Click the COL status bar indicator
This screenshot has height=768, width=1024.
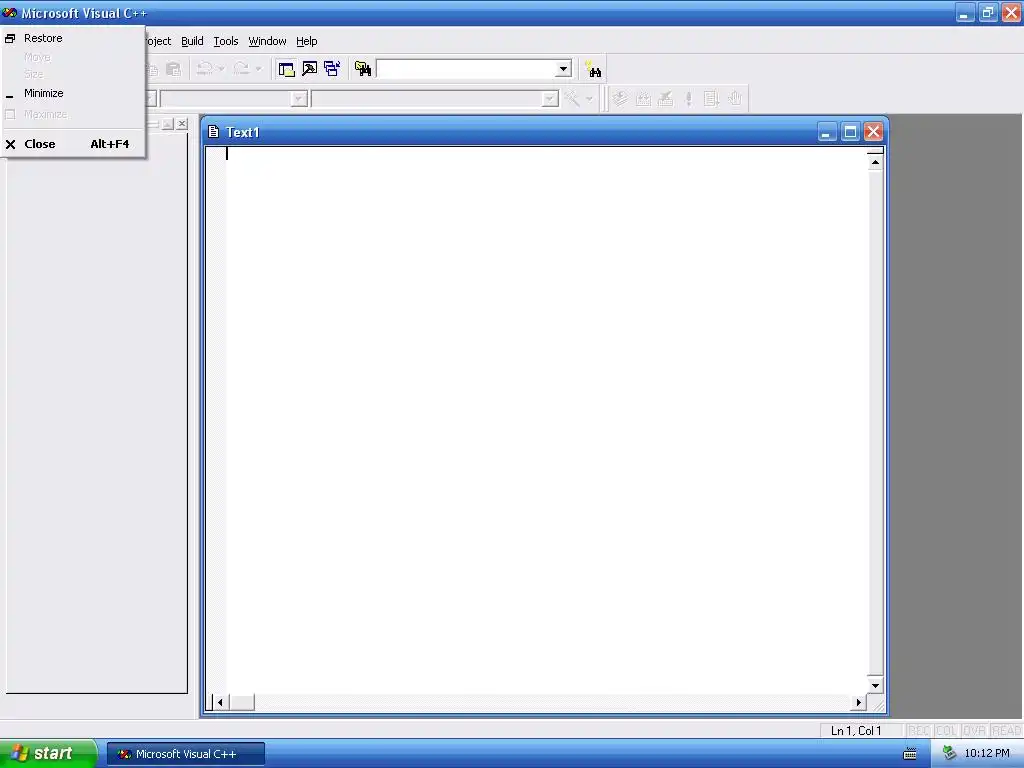tap(946, 730)
